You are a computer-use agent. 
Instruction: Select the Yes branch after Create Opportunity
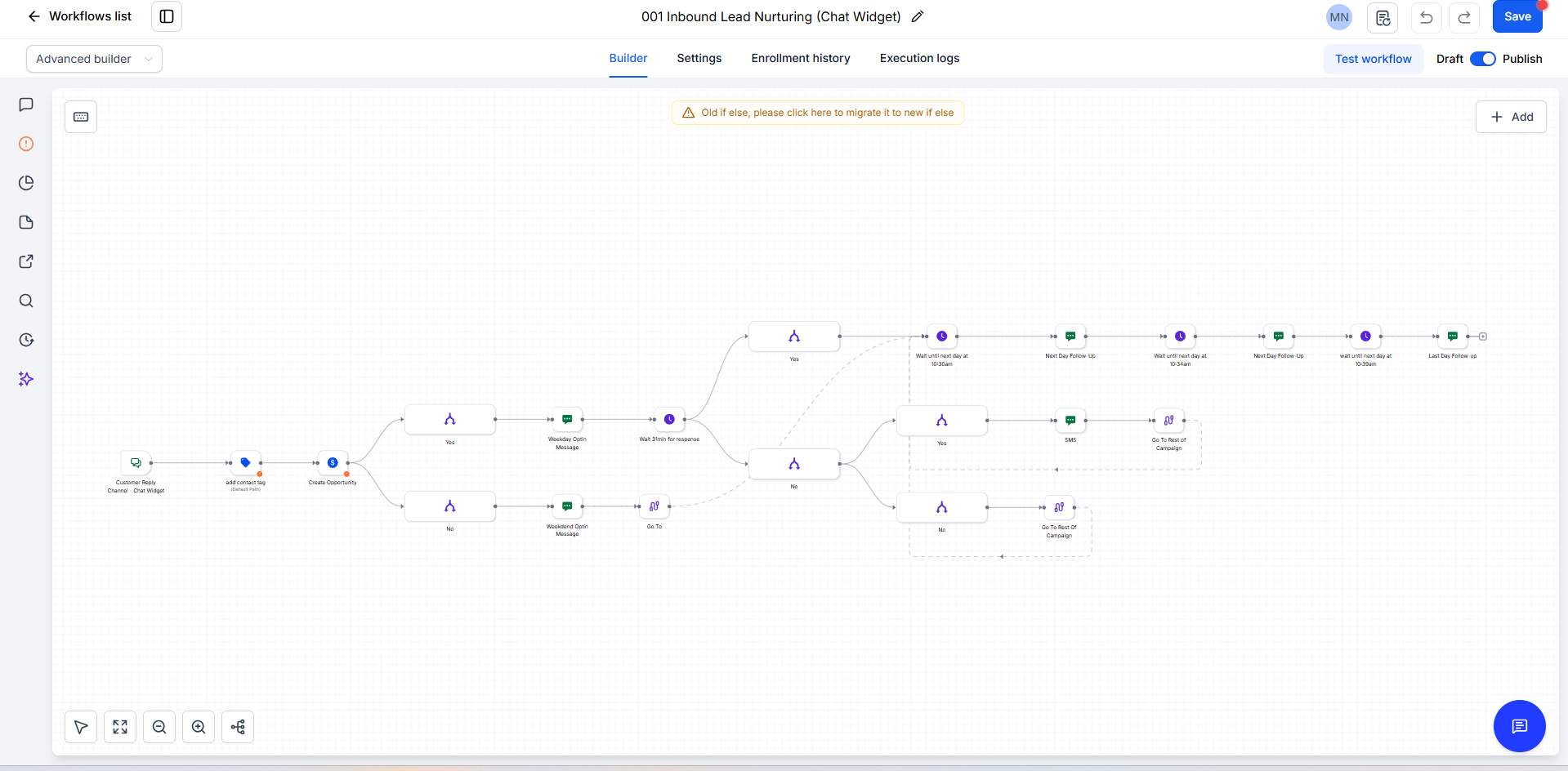point(449,419)
